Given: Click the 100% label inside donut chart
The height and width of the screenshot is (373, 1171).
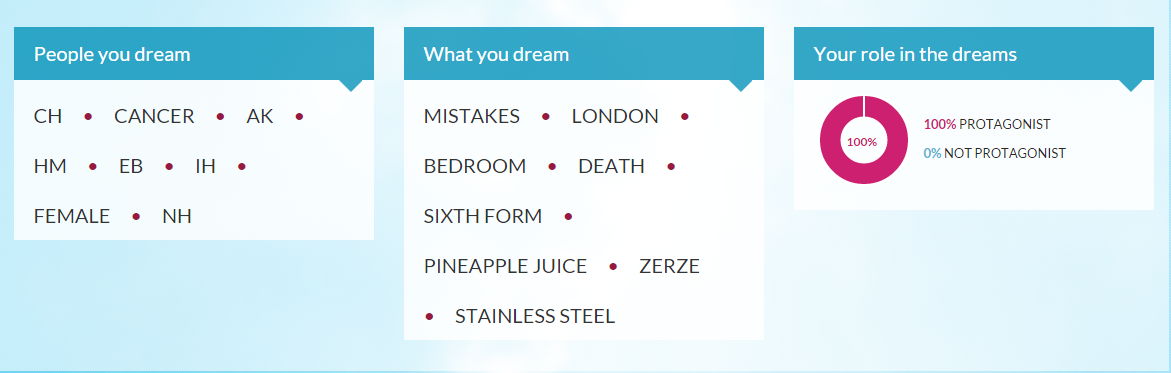Looking at the screenshot, I should click(862, 142).
